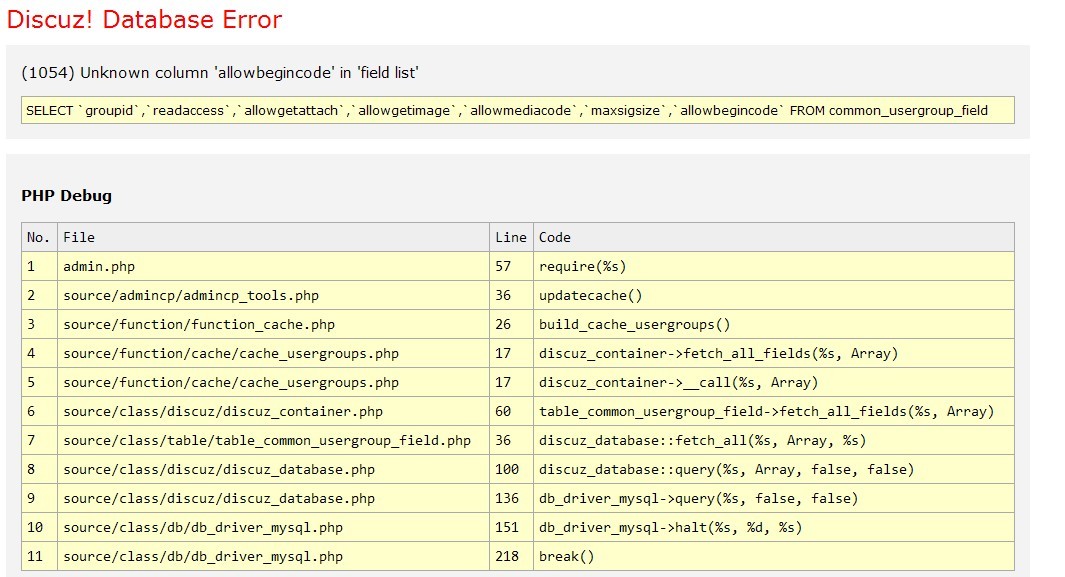Click 'discuz_database::query' code cell
This screenshot has width=1065, height=577.
774,469
